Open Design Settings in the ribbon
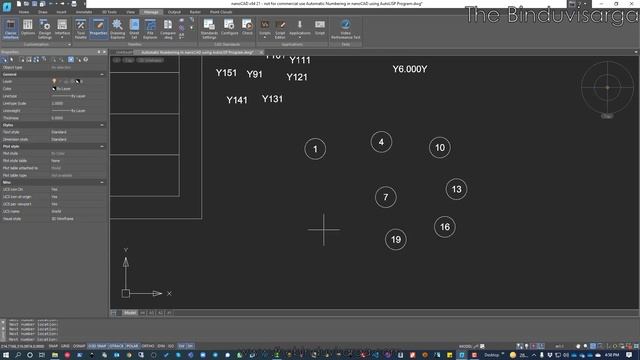The height and width of the screenshot is (360, 640). (45, 29)
